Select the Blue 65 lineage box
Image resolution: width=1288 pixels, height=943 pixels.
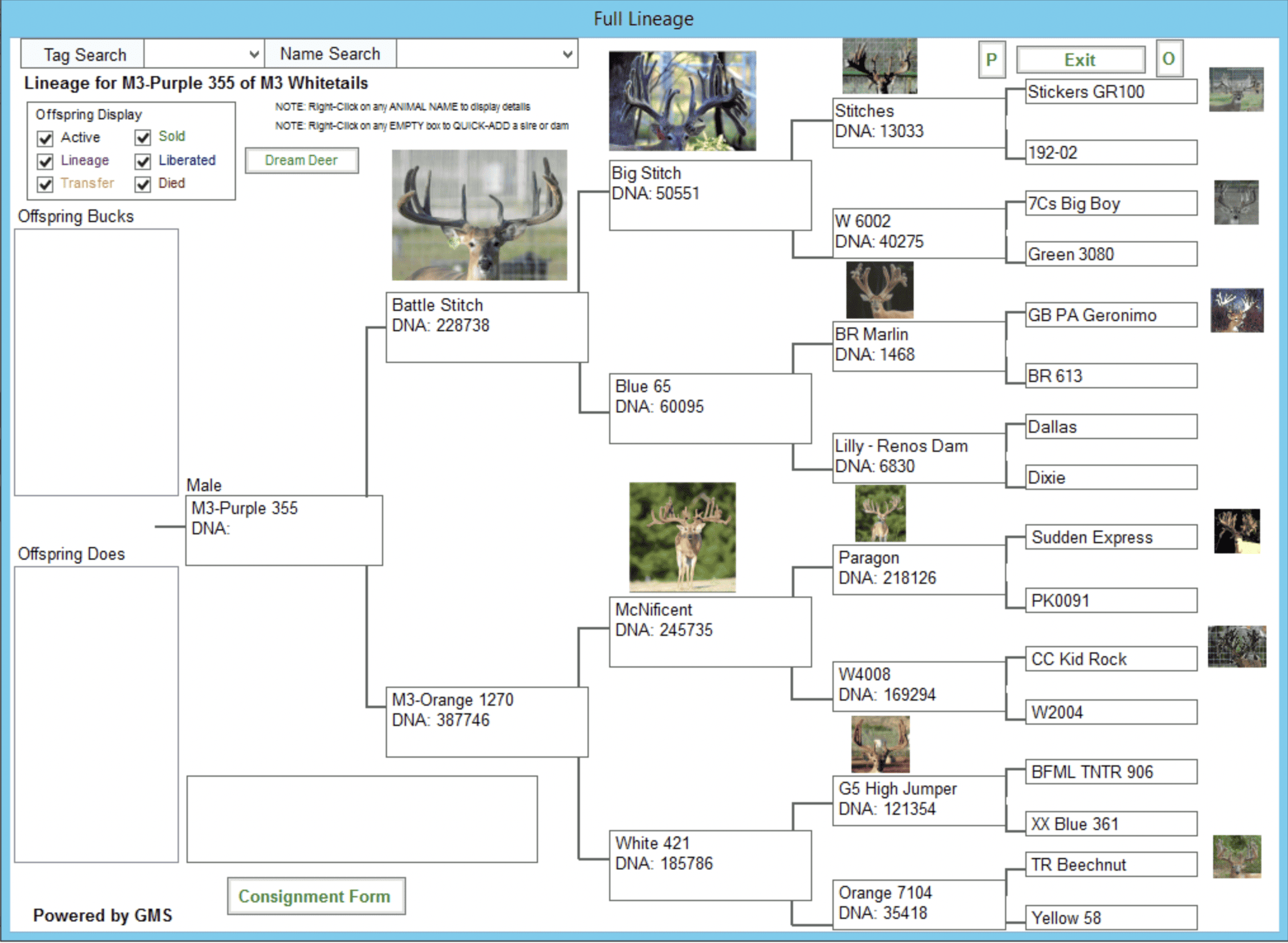[709, 408]
